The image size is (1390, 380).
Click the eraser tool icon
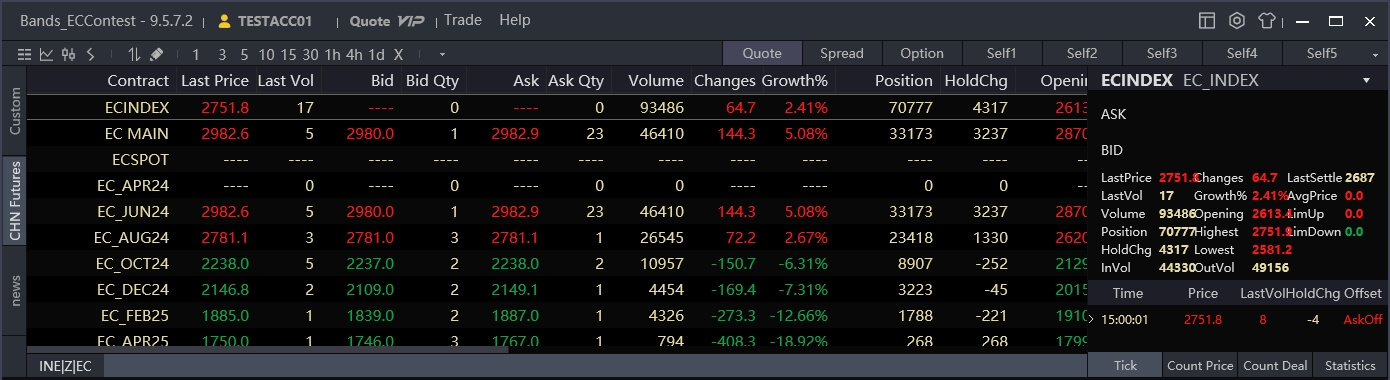point(156,54)
